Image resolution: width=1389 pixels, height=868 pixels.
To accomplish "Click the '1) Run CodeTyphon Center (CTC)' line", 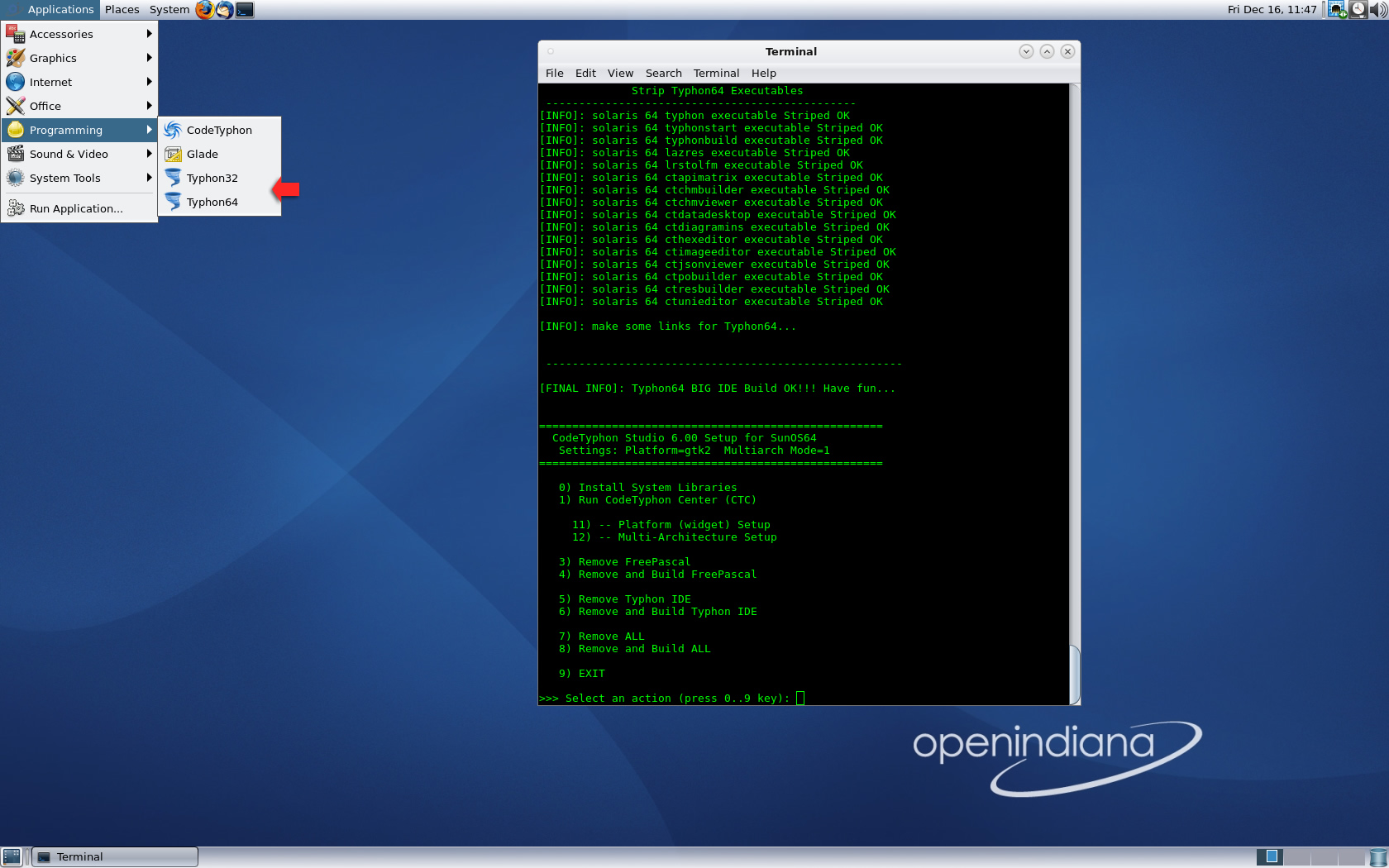I will click(x=657, y=500).
